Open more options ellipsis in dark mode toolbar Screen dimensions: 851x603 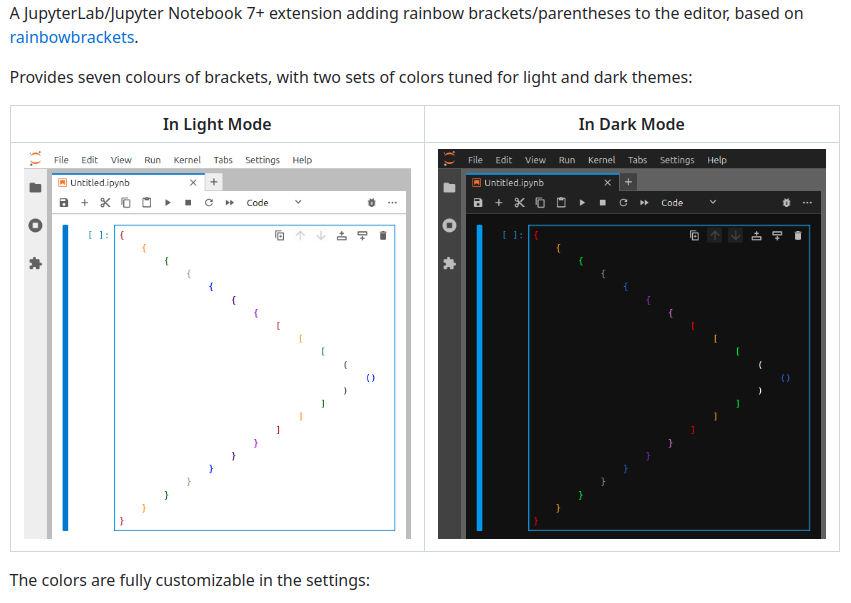807,202
